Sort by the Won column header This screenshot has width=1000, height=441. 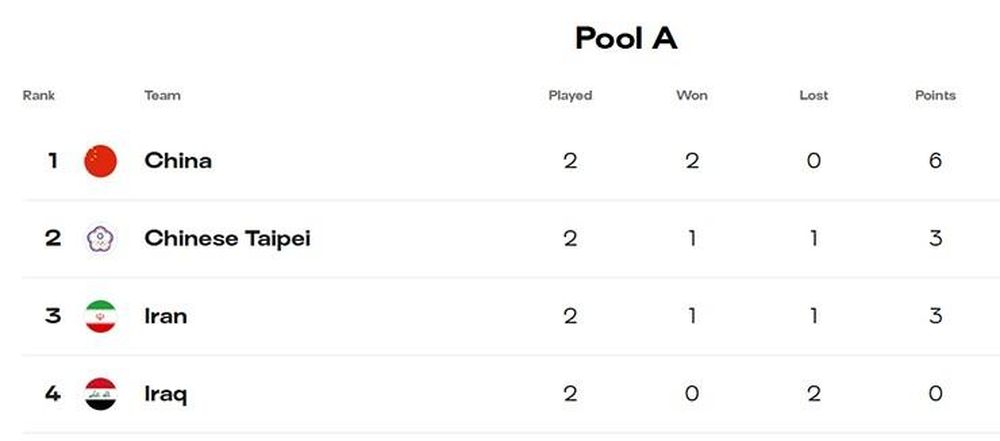[692, 95]
